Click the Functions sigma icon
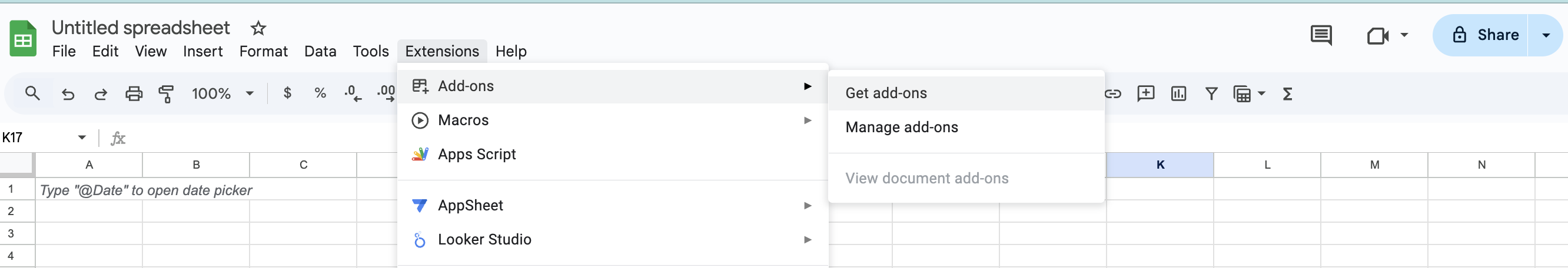 point(1287,93)
